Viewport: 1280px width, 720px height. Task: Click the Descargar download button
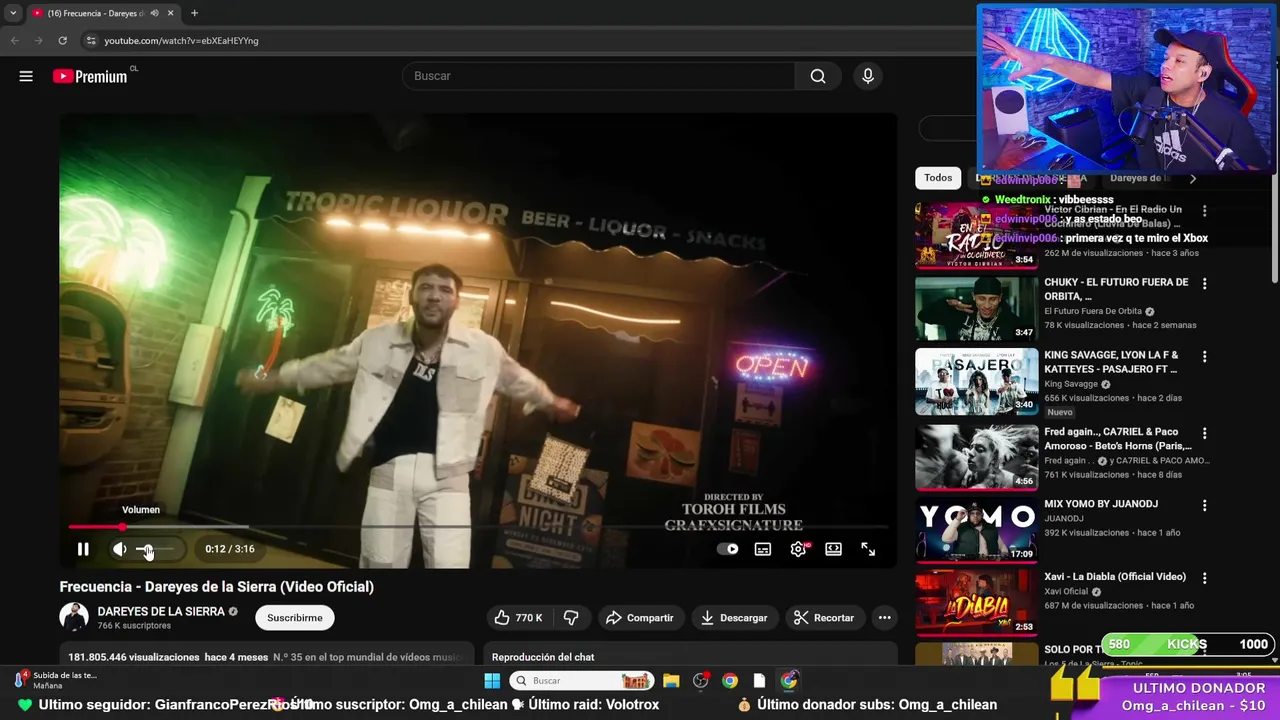pos(734,618)
